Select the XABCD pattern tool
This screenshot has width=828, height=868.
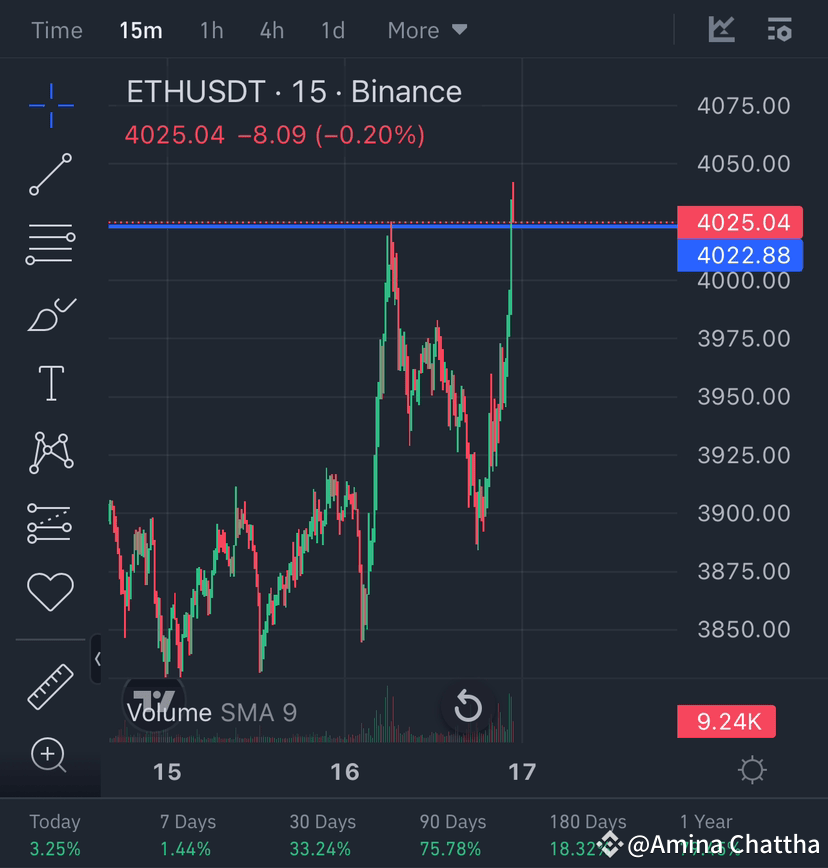50,452
